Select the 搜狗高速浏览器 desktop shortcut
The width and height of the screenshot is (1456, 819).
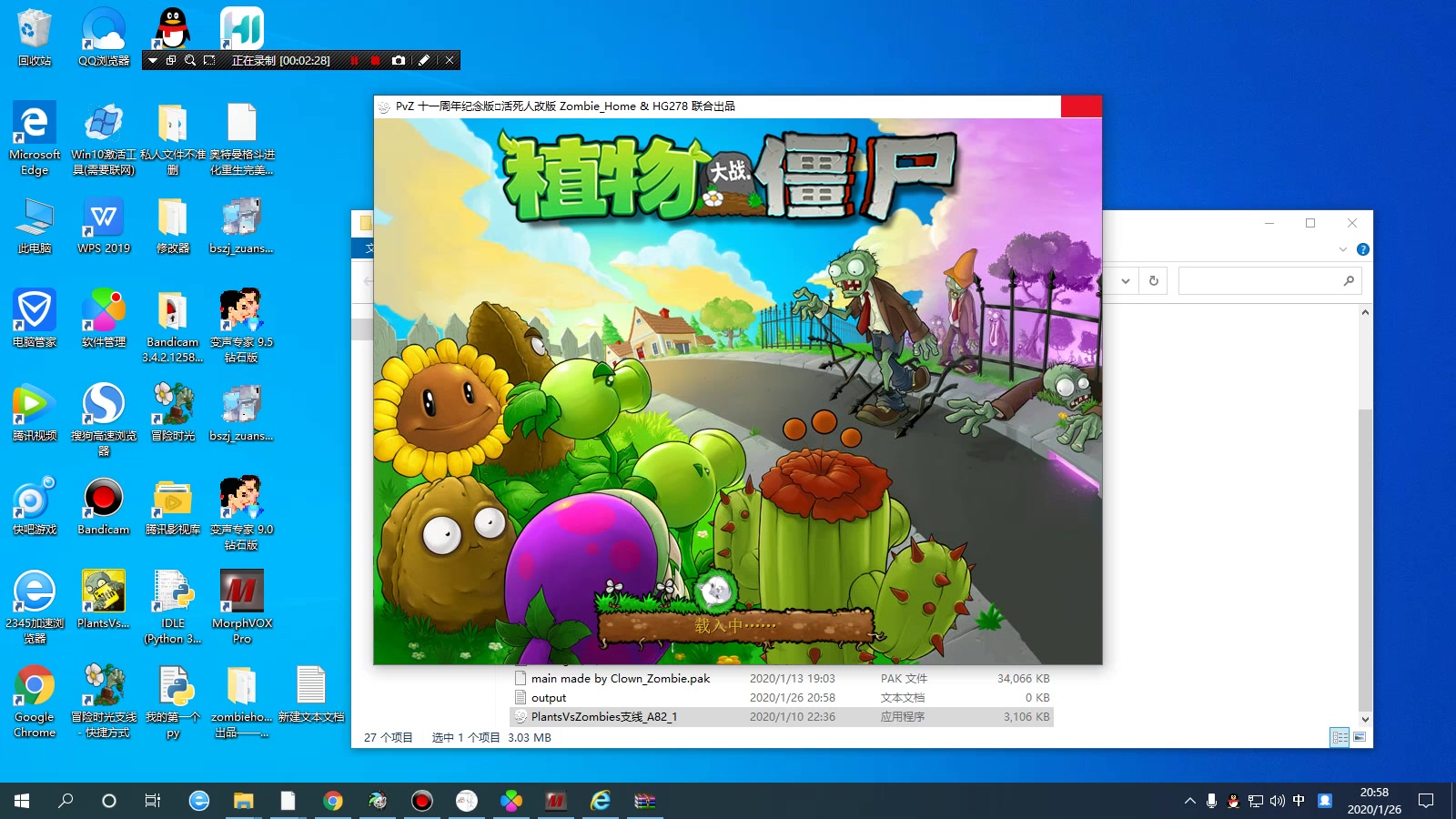tap(104, 419)
